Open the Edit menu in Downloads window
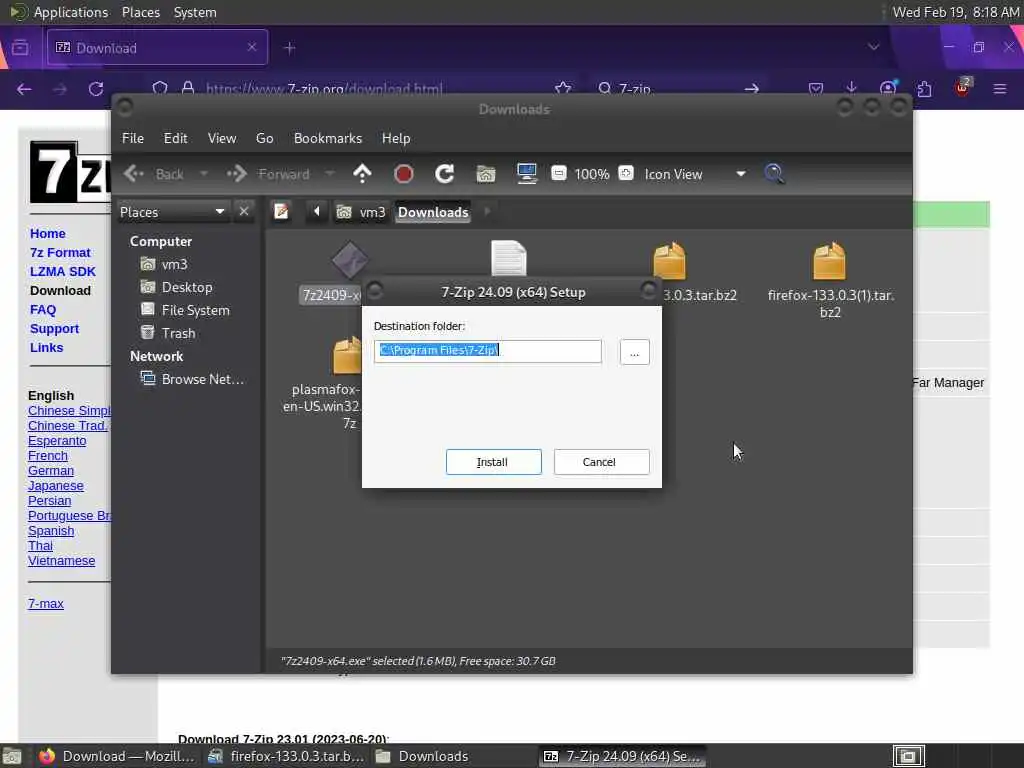 click(x=175, y=138)
